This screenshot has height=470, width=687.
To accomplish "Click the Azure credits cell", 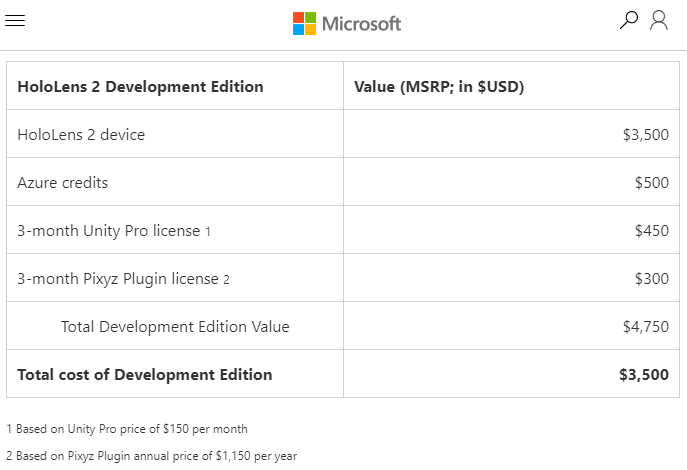I will [63, 182].
